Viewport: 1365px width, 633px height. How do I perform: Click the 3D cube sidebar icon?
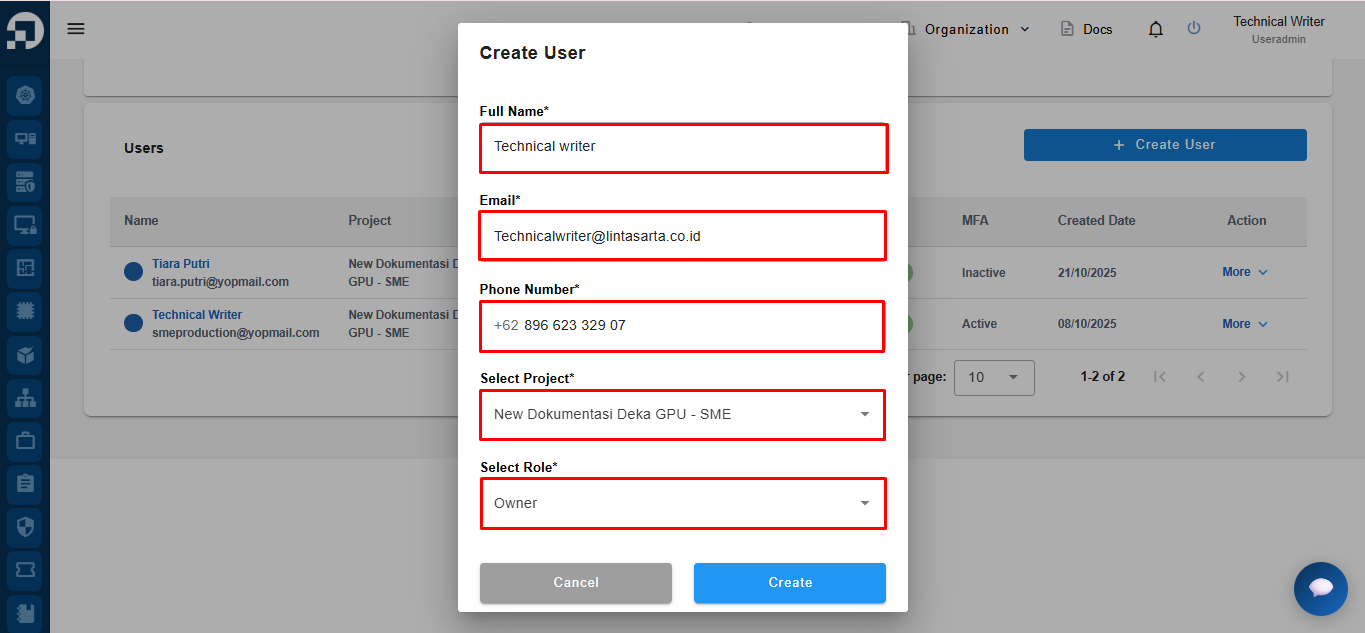[25, 354]
